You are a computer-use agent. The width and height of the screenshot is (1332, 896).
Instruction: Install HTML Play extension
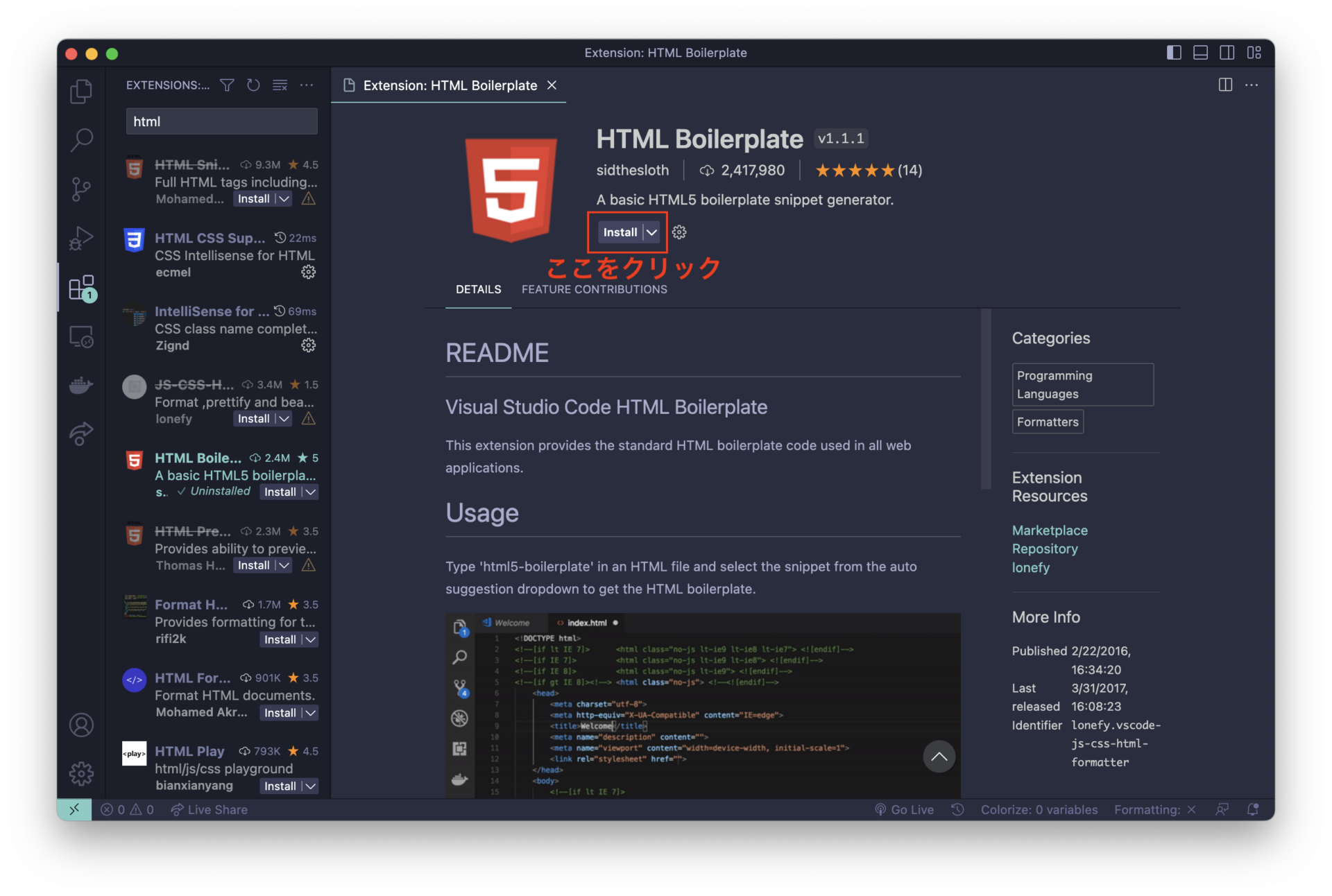click(280, 786)
